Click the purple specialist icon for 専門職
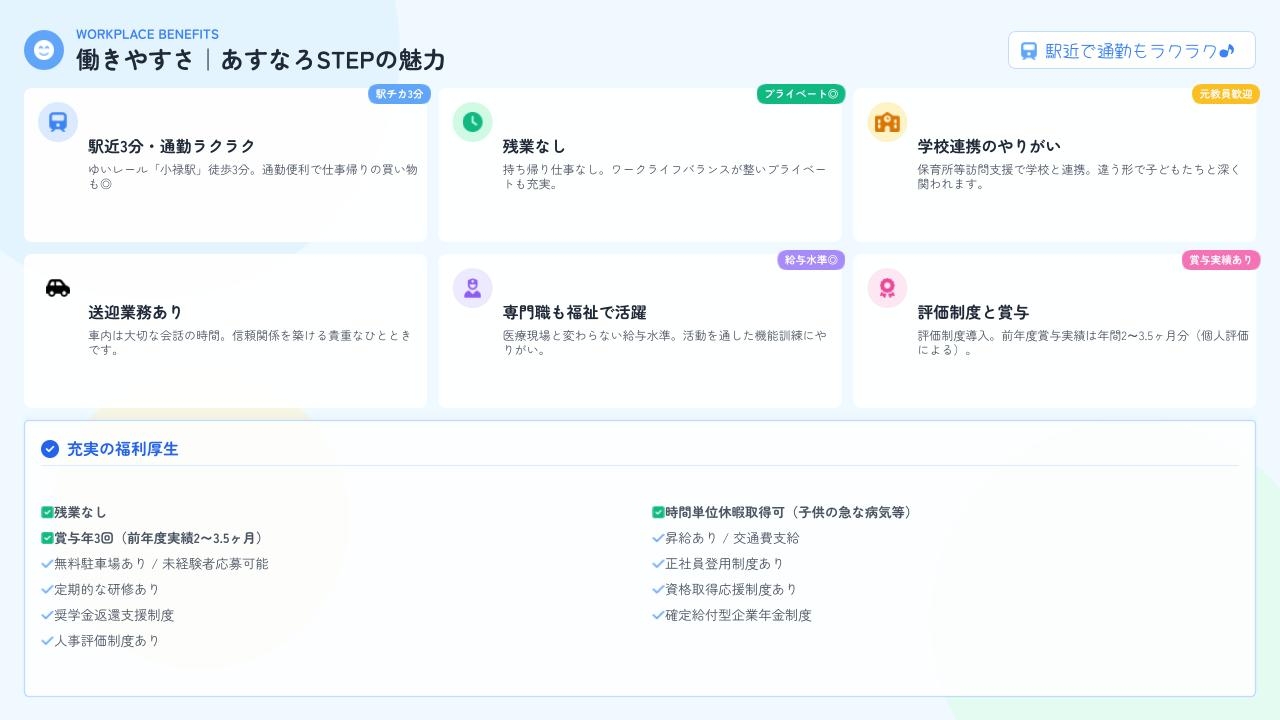 click(x=472, y=288)
